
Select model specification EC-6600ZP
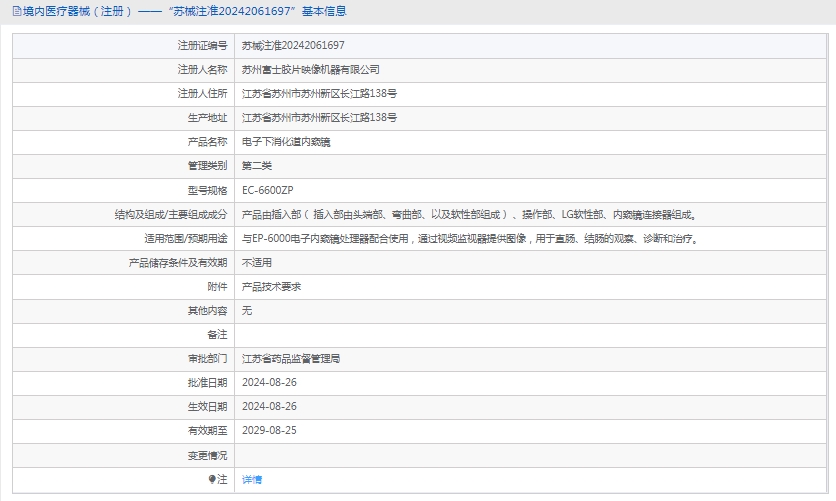[x=268, y=190]
